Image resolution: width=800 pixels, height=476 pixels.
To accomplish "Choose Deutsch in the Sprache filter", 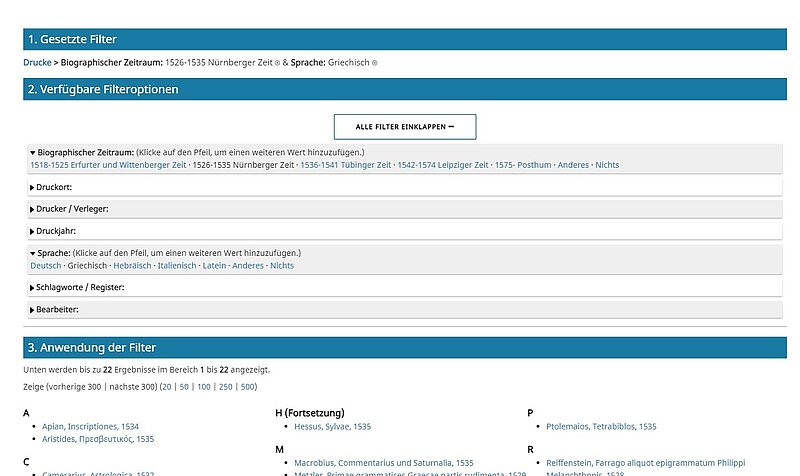I will 46,266.
